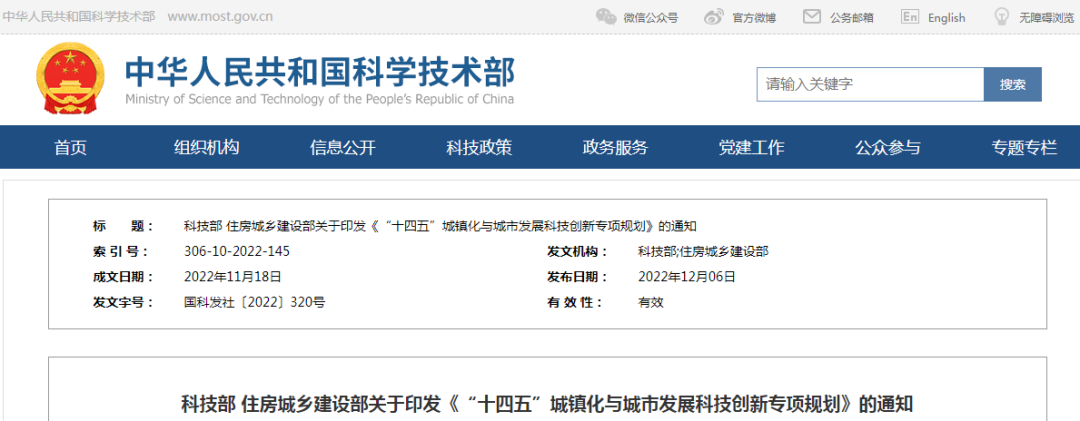The height and width of the screenshot is (421, 1080).
Task: Click the keyword search input field
Action: (x=870, y=85)
